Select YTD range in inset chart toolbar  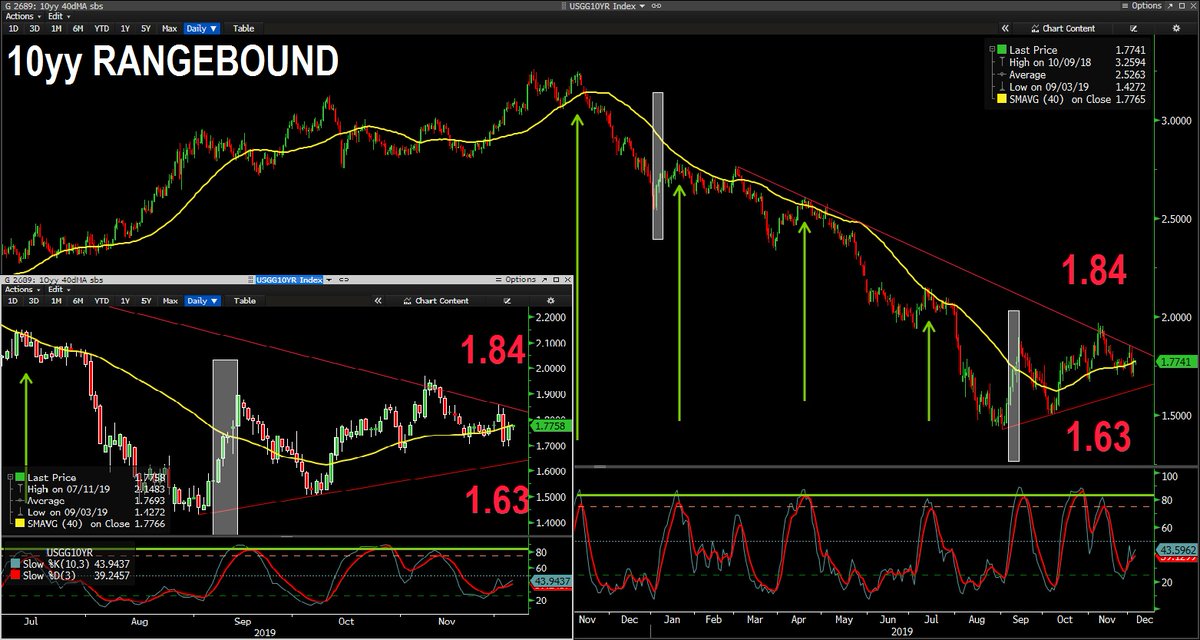(102, 301)
